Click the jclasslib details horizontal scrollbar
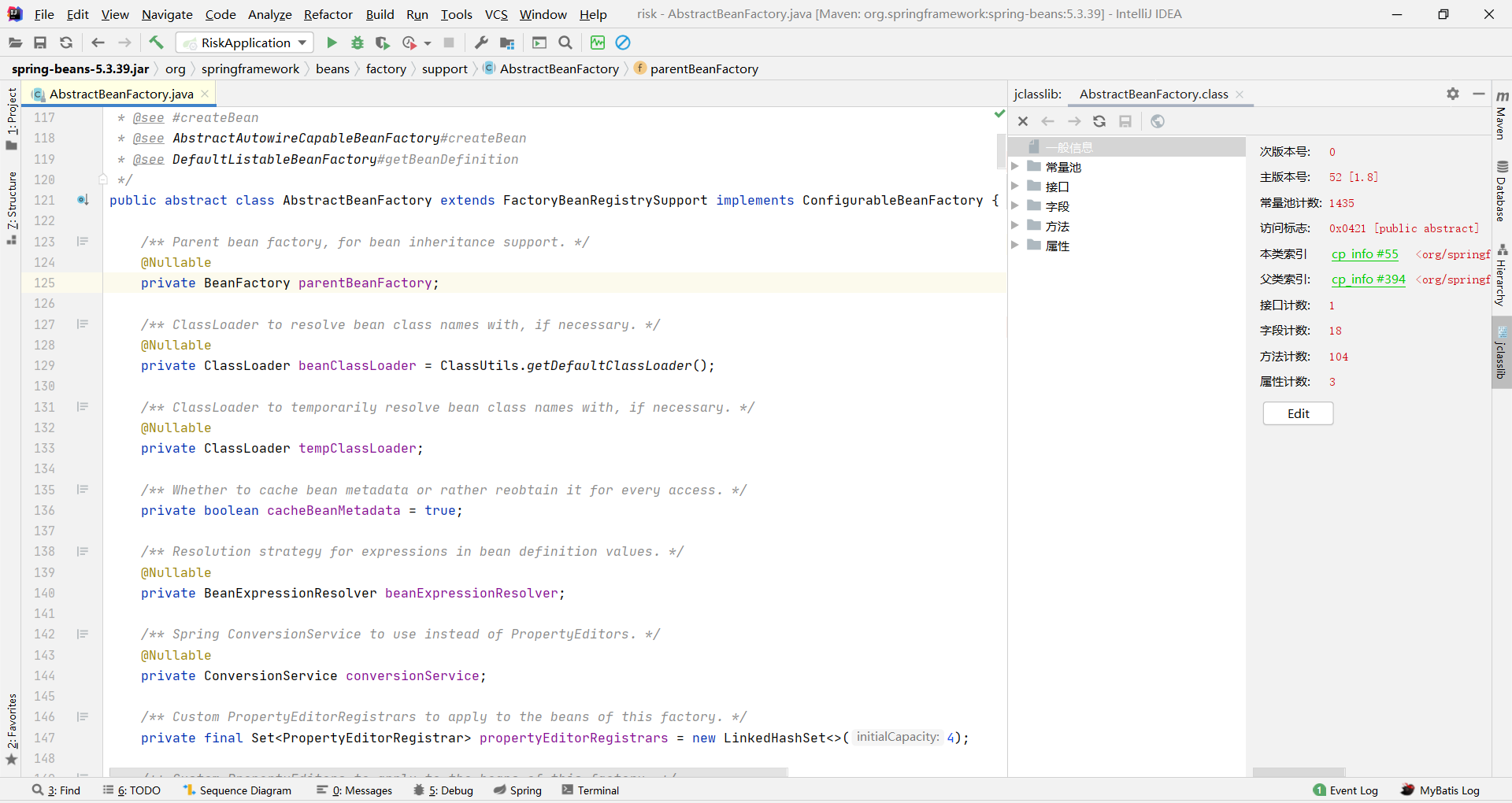Screen dimensions: 1512x803 pyautogui.click(x=1299, y=772)
